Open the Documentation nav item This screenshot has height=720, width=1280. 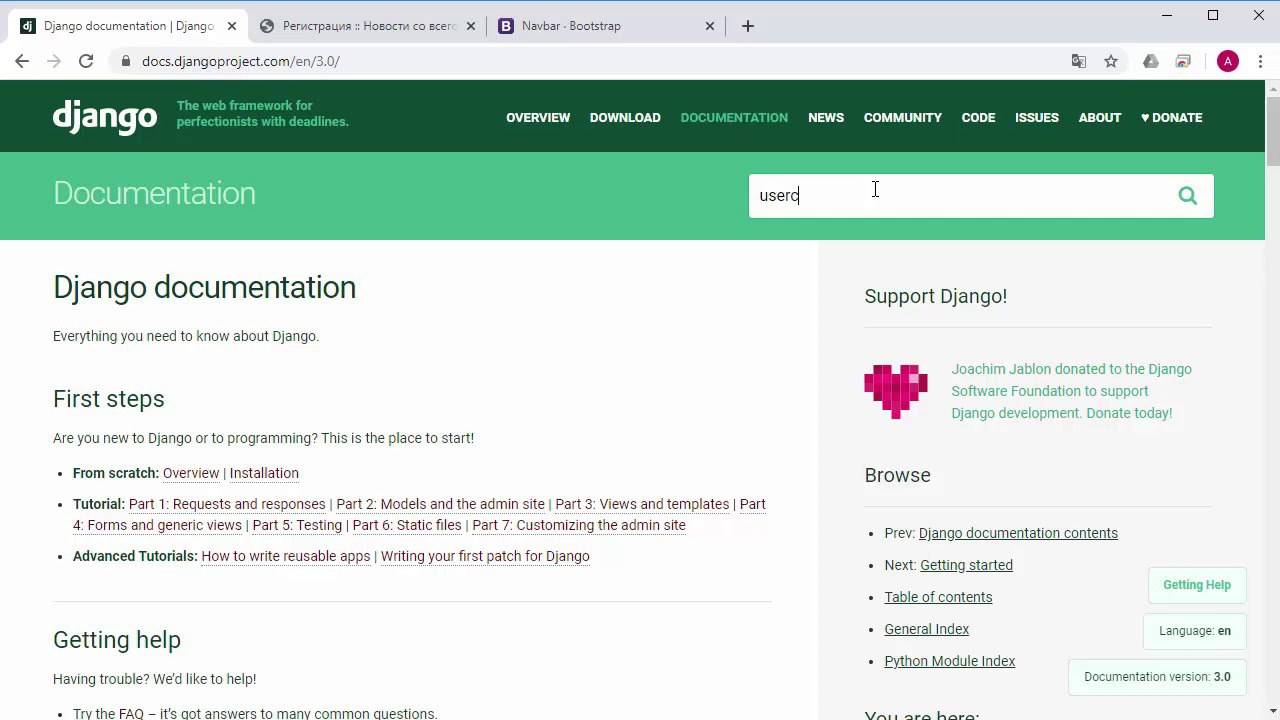734,117
